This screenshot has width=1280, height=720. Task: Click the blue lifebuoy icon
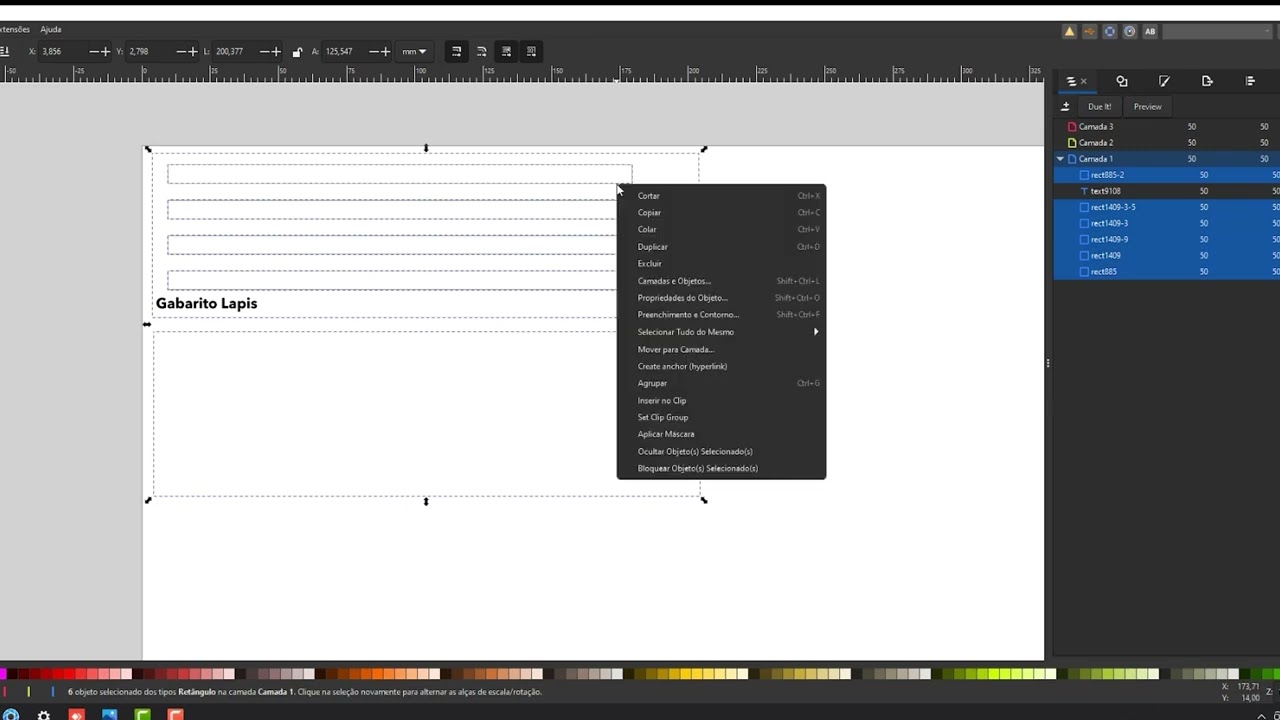point(1109,31)
